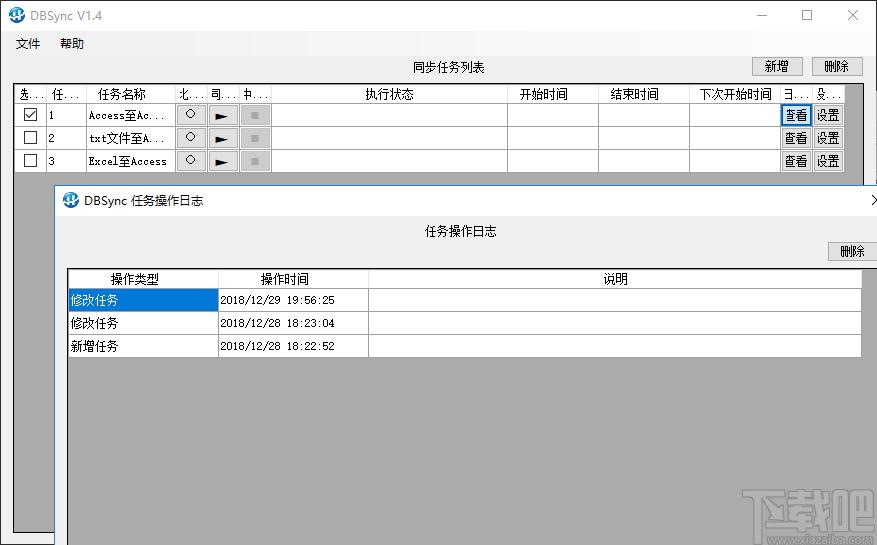
Task: Check the checkbox for task 2
Action: point(30,138)
